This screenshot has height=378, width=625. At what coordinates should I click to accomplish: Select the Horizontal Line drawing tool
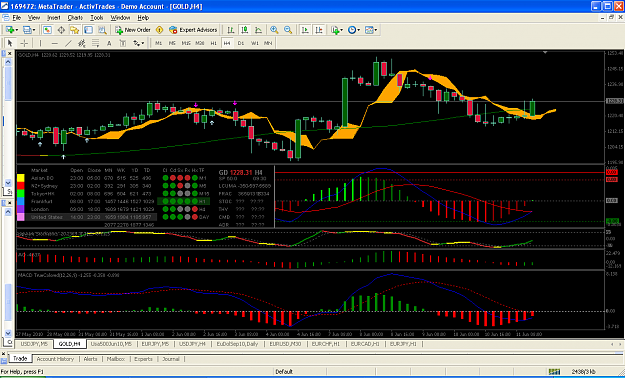click(55, 43)
